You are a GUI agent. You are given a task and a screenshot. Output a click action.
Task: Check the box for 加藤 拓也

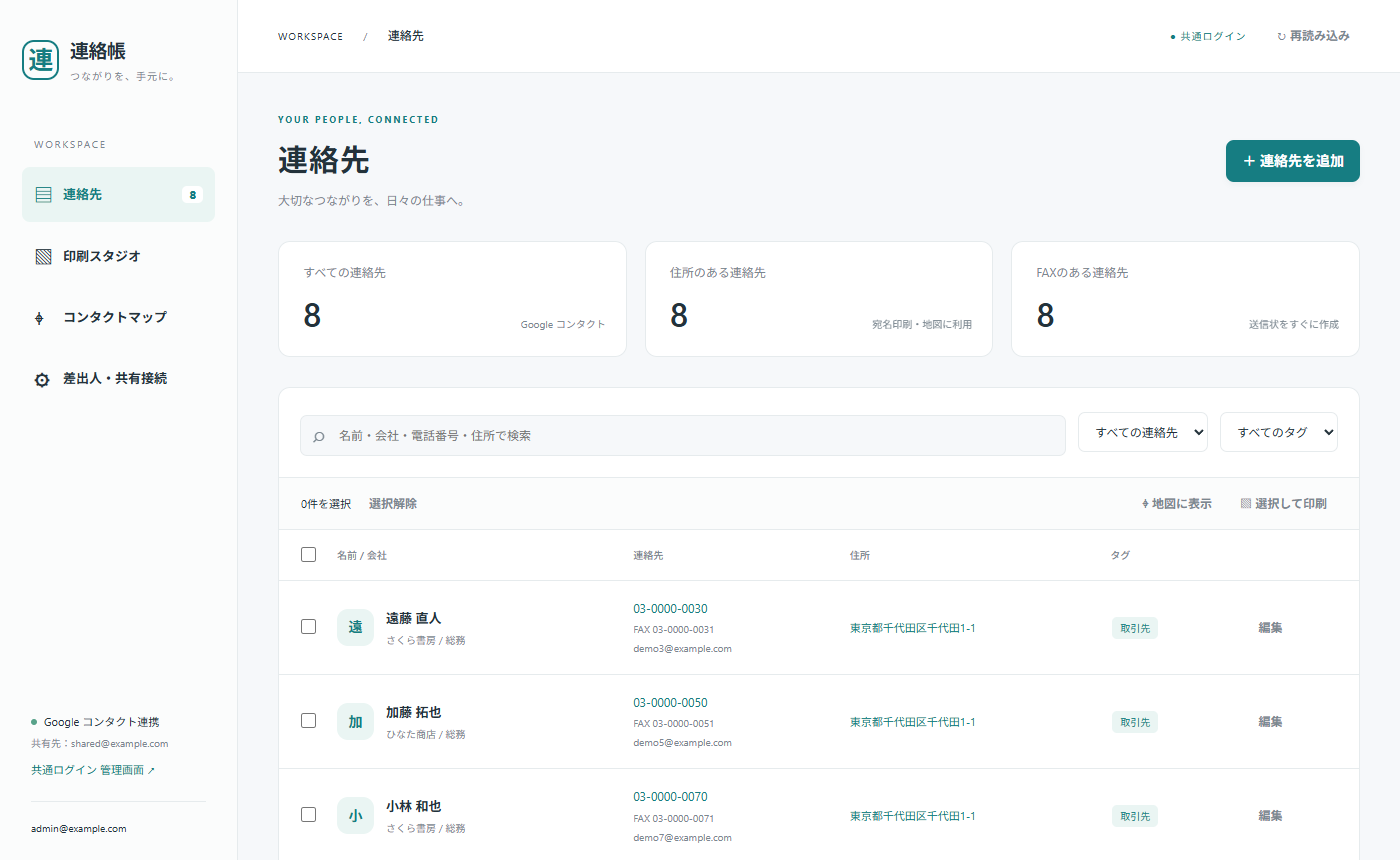[x=308, y=720]
